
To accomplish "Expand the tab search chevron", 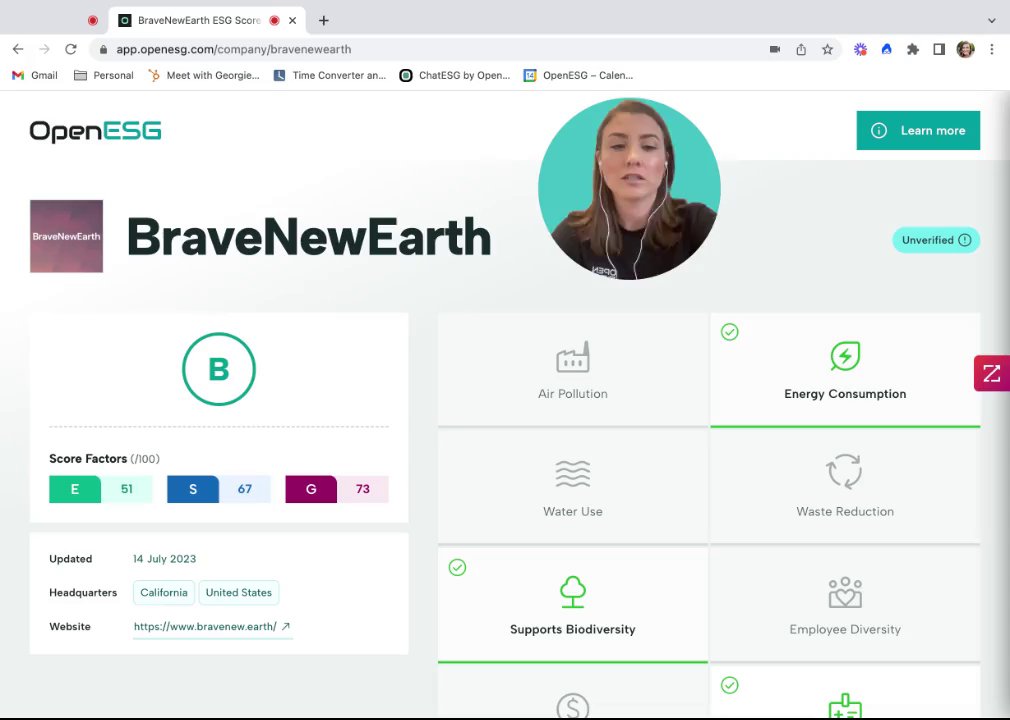I will pos(991,21).
